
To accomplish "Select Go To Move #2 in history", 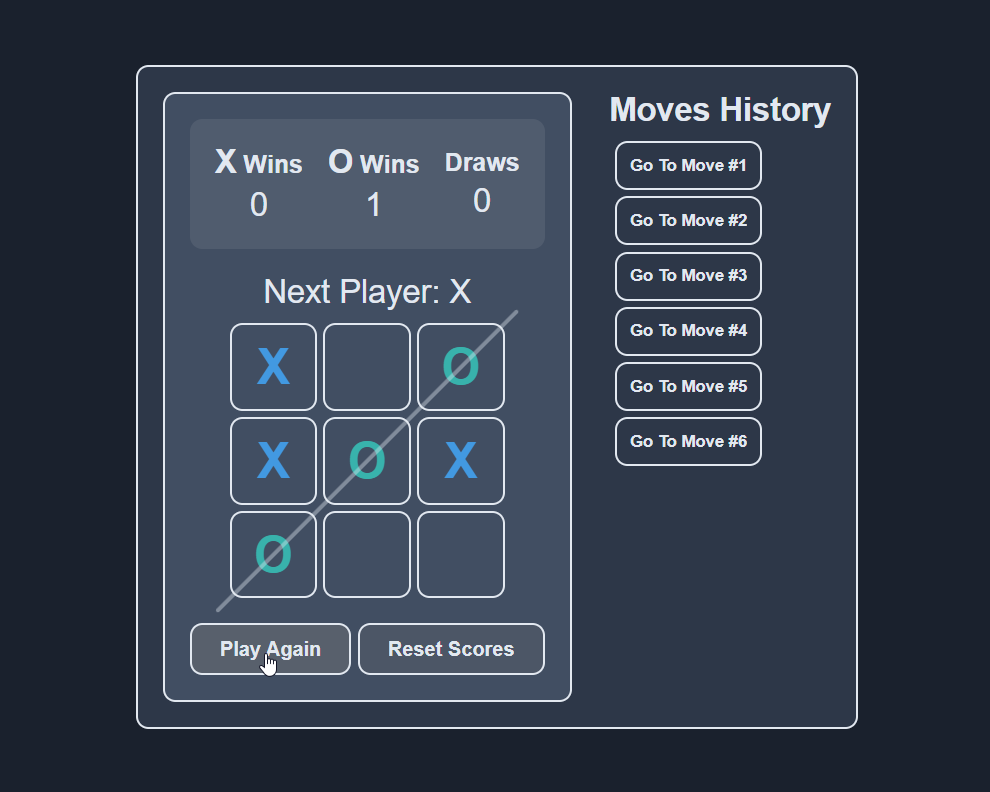I will point(688,220).
